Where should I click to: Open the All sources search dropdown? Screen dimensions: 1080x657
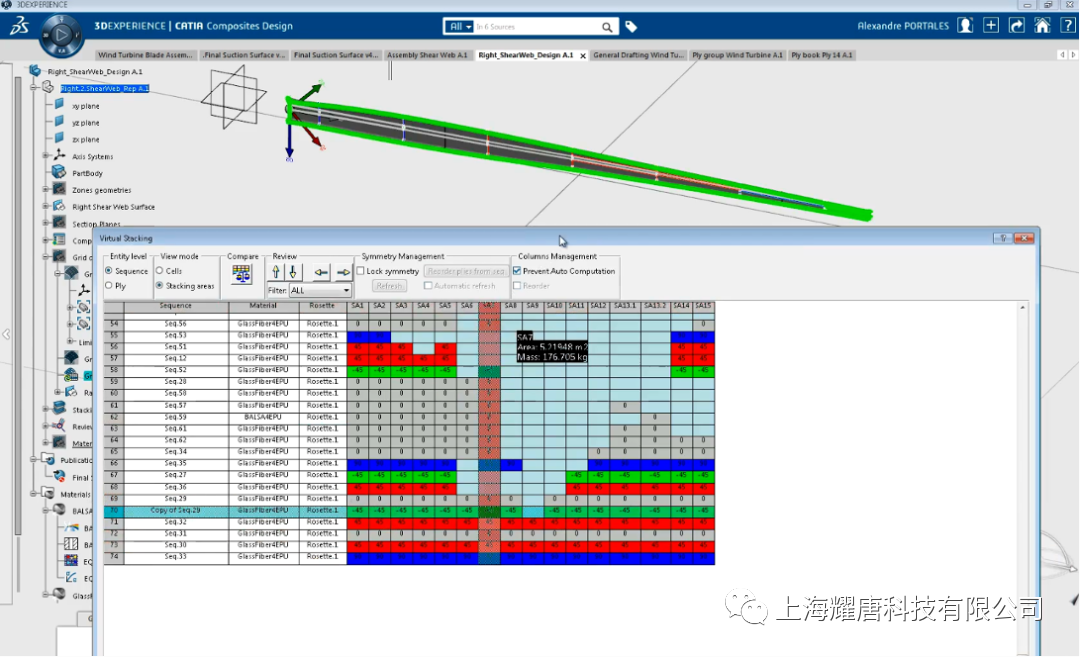[x=459, y=27]
